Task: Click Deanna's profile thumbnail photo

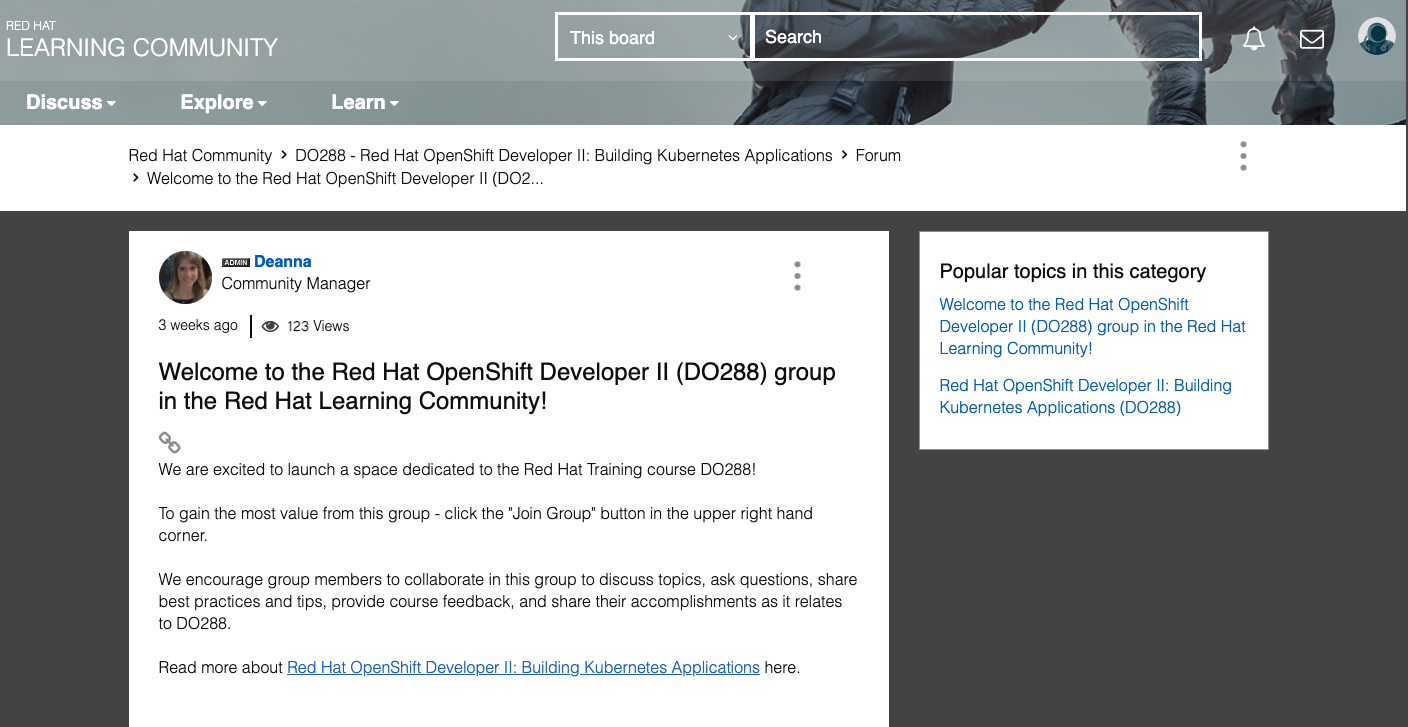Action: (185, 277)
